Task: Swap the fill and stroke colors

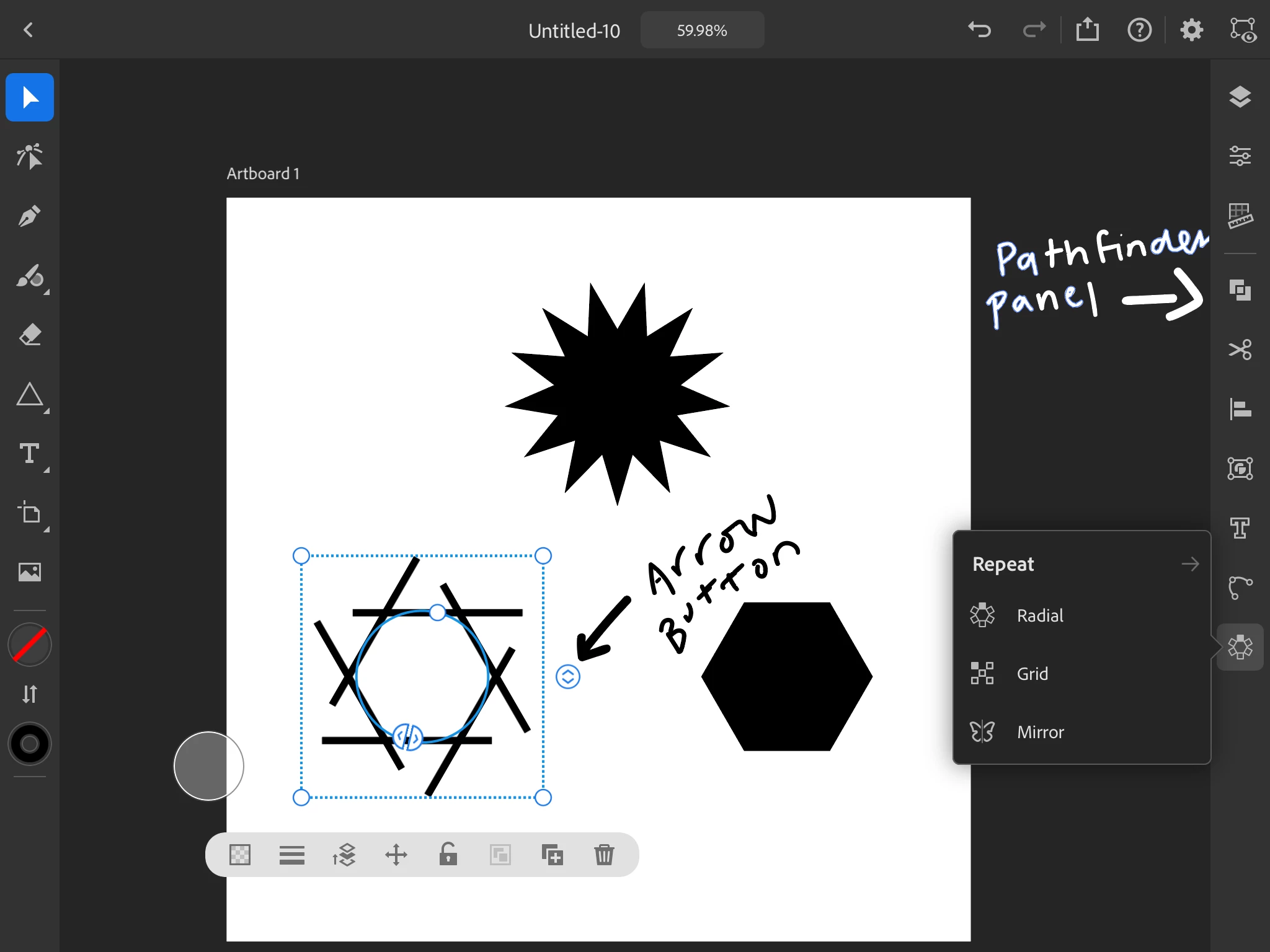Action: coord(29,694)
